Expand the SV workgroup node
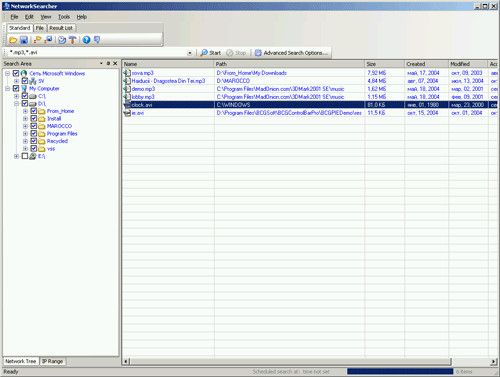Viewport: 500px width, 377px height. [x=16, y=81]
